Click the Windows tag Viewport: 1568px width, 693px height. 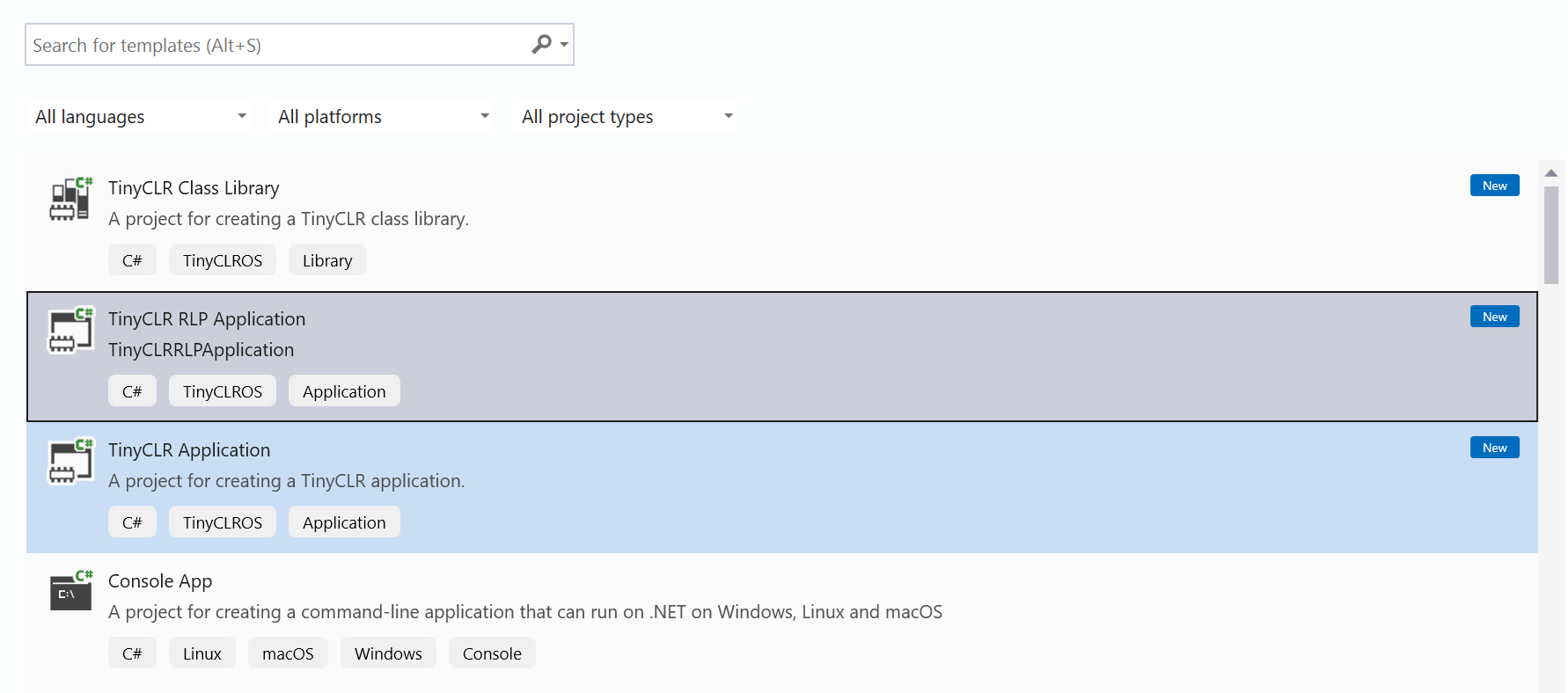click(x=388, y=653)
